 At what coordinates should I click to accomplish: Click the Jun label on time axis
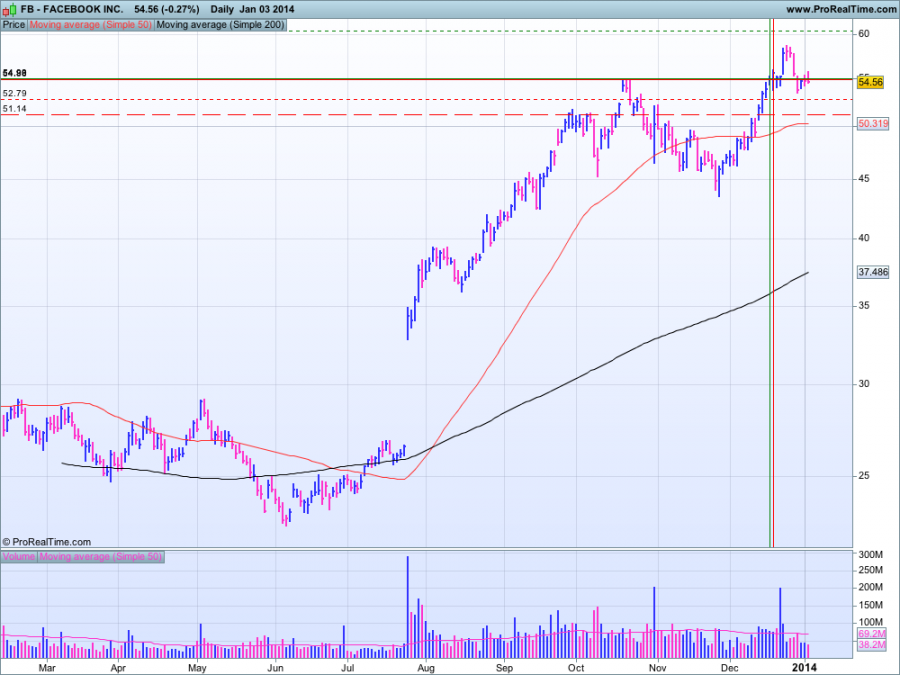pyautogui.click(x=276, y=668)
